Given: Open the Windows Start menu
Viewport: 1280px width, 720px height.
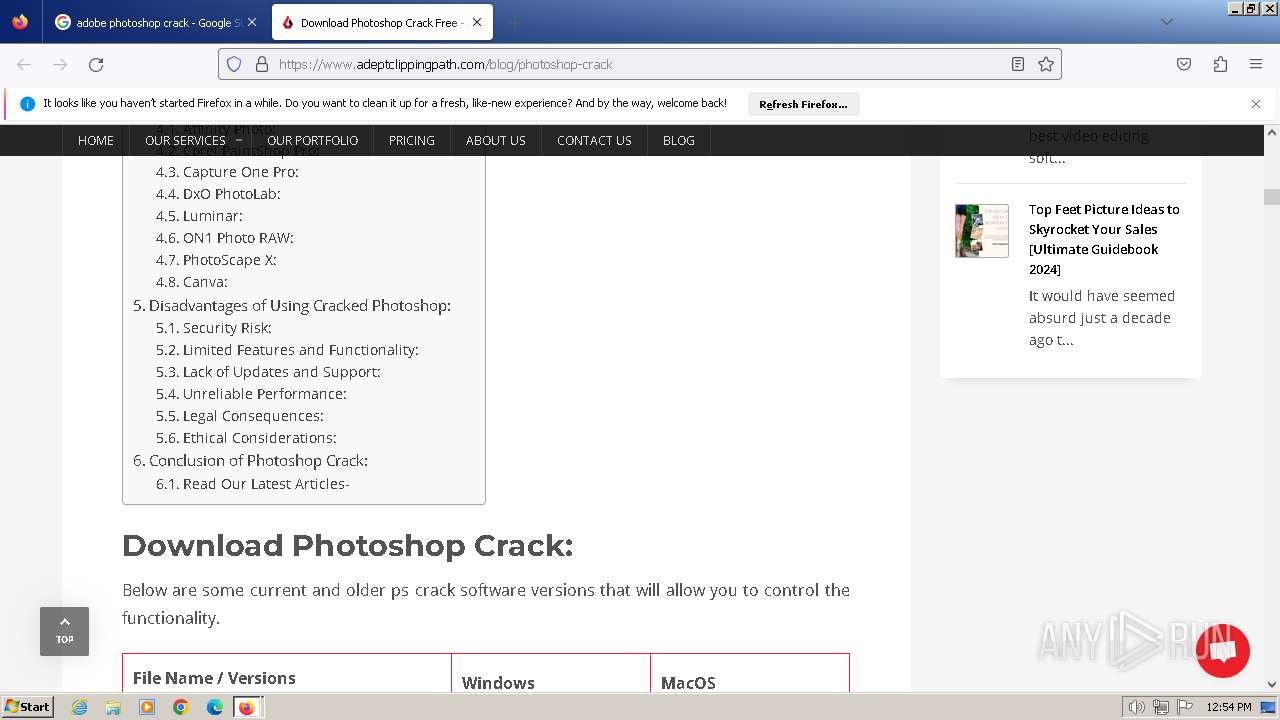Looking at the screenshot, I should (27, 706).
